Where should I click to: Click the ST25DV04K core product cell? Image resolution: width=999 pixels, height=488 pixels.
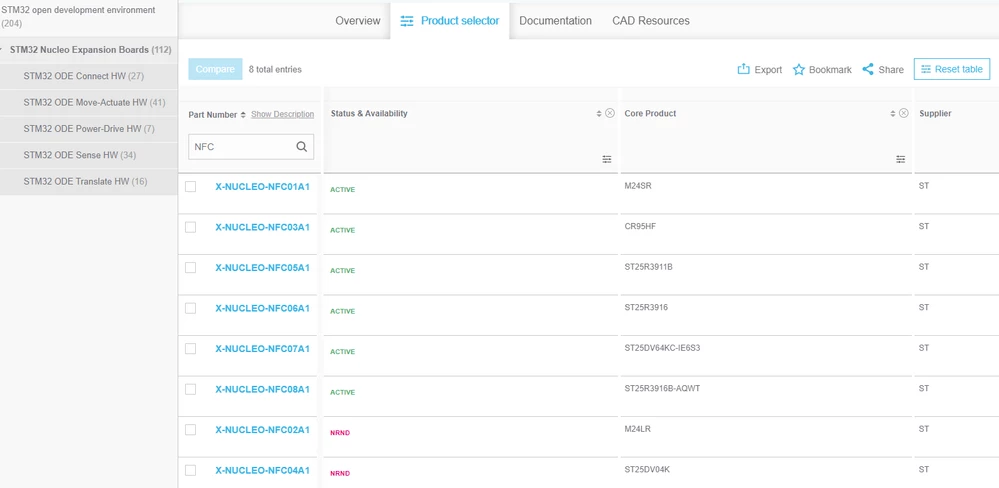click(647, 470)
